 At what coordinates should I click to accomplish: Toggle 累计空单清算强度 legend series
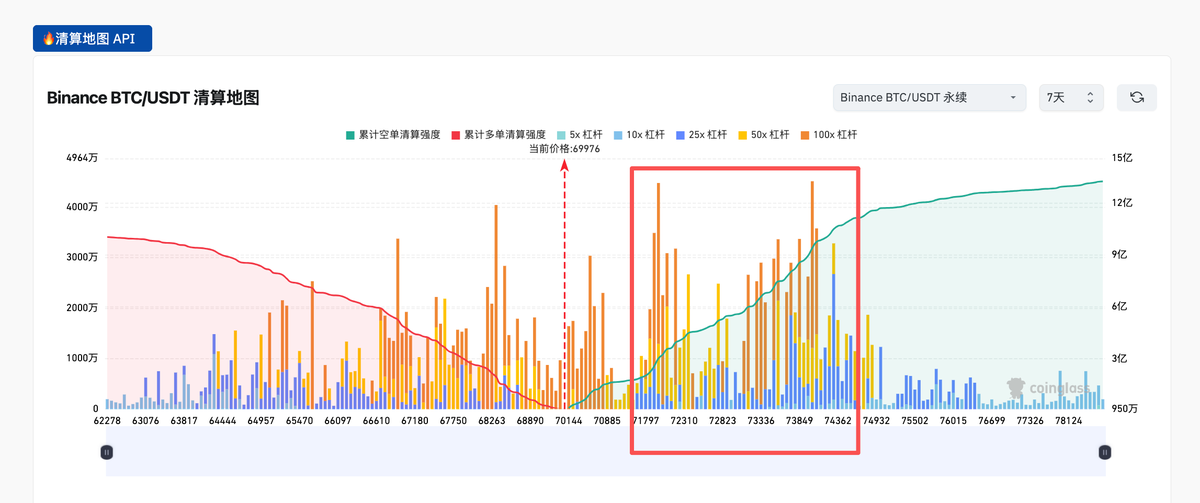393,134
